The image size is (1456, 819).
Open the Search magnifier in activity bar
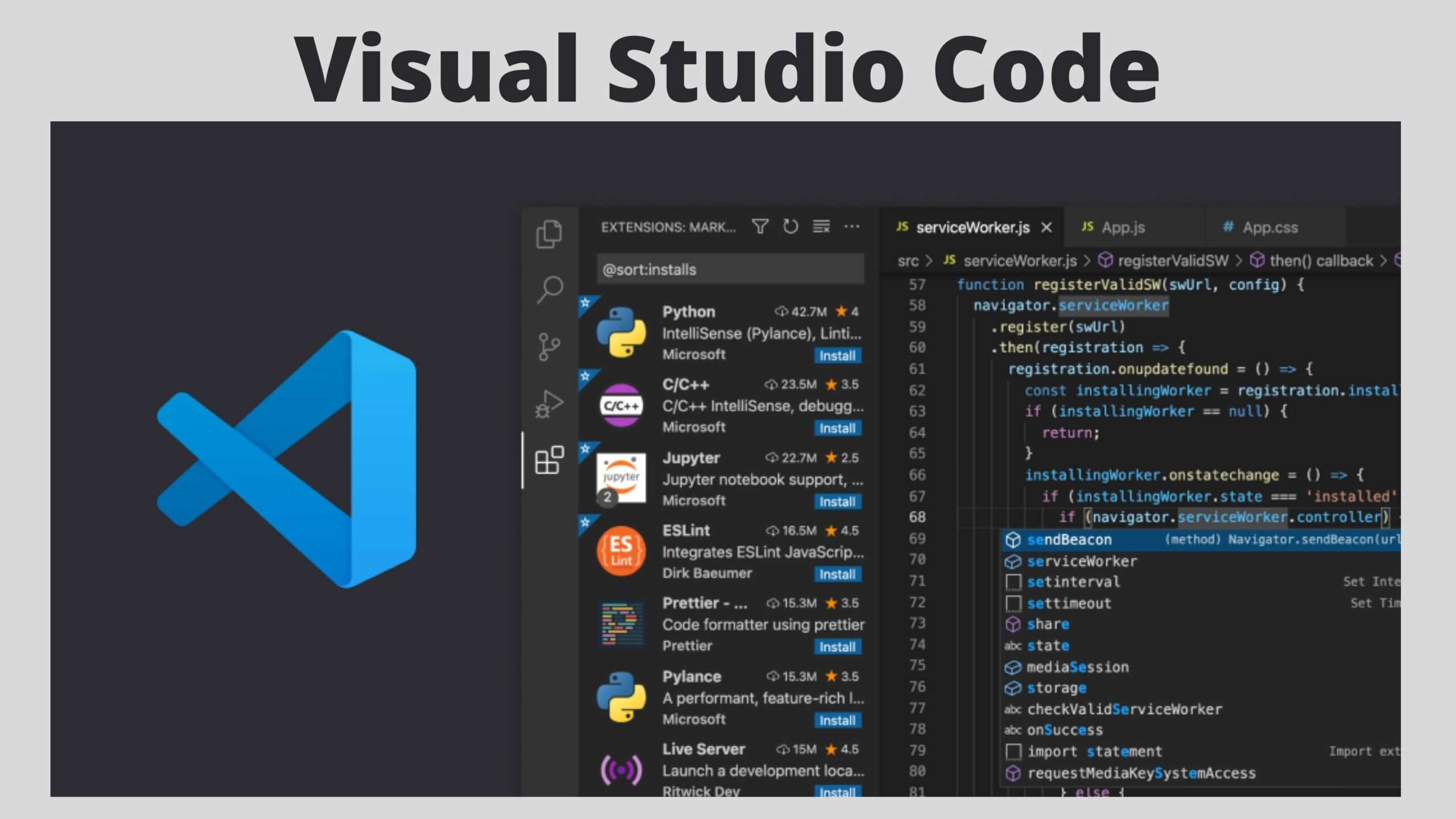549,290
